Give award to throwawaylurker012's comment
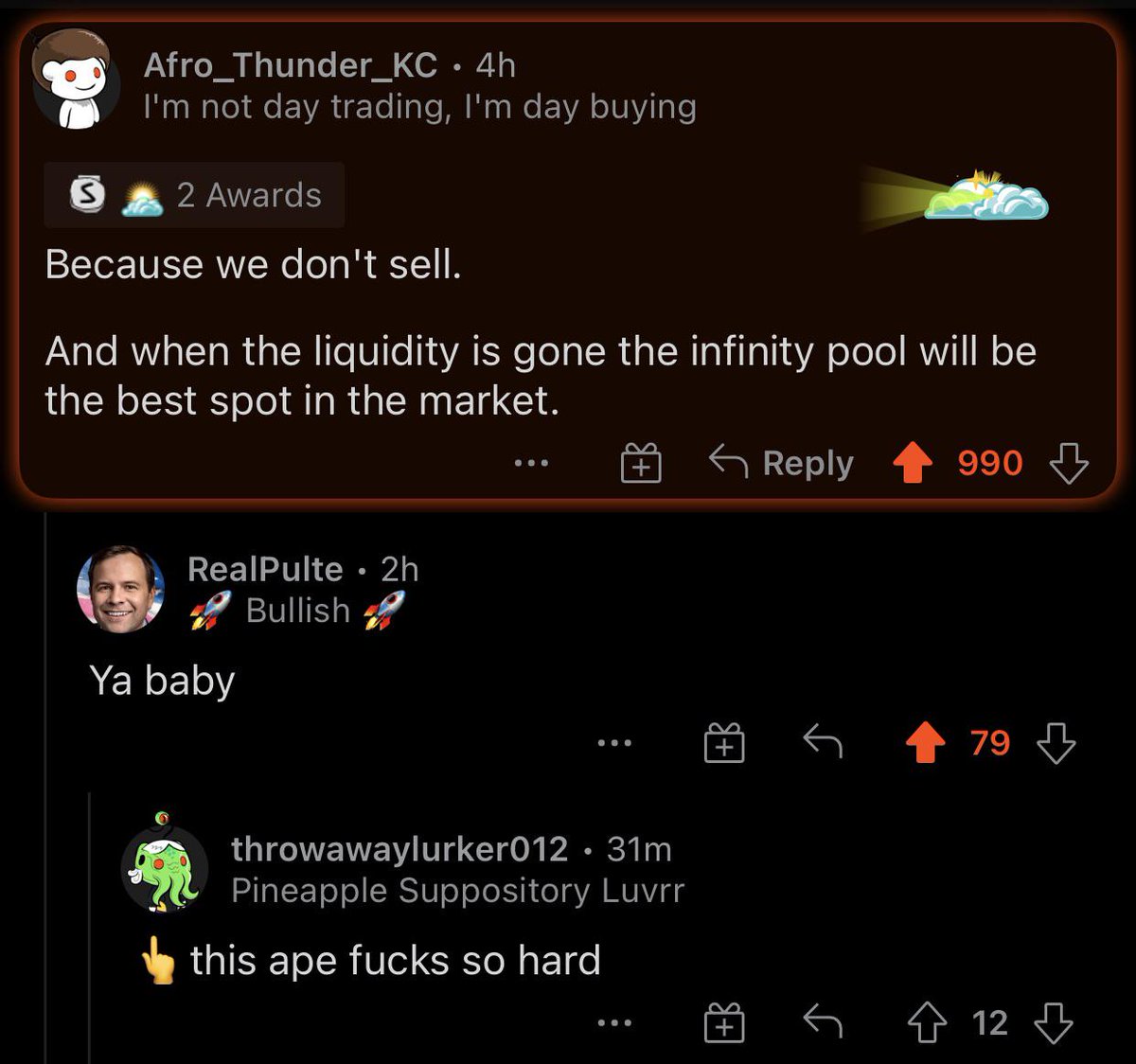Image resolution: width=1136 pixels, height=1064 pixels. click(x=724, y=1023)
